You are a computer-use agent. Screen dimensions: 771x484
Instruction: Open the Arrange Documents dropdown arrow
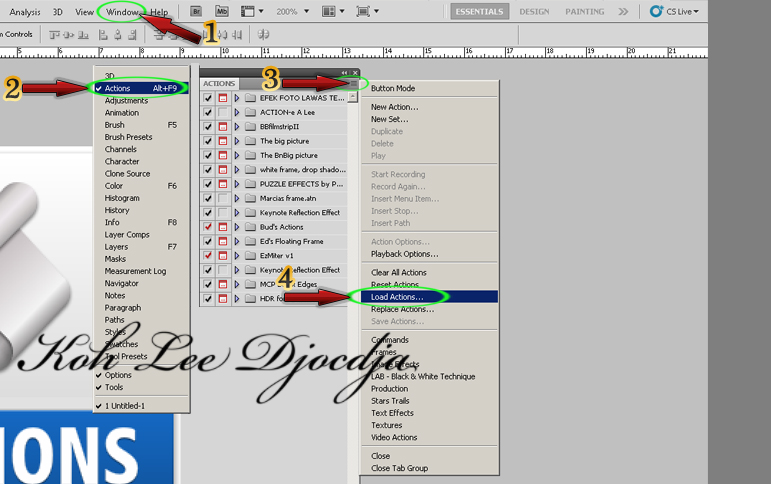point(342,11)
